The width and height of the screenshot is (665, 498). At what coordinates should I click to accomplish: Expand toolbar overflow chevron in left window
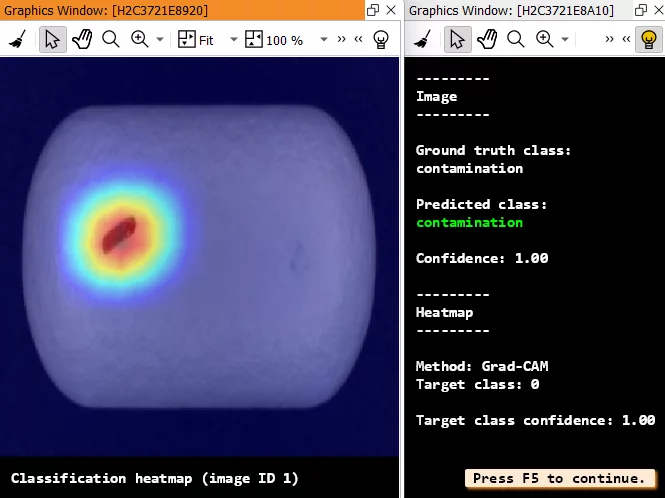343,40
